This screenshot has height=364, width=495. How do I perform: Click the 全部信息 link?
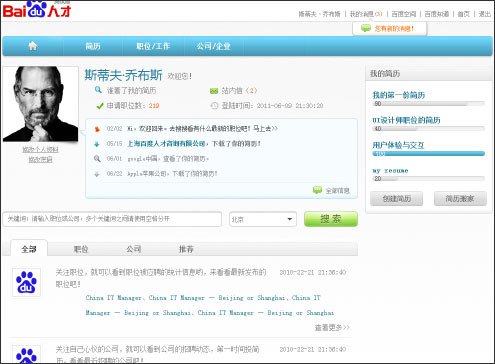point(337,191)
